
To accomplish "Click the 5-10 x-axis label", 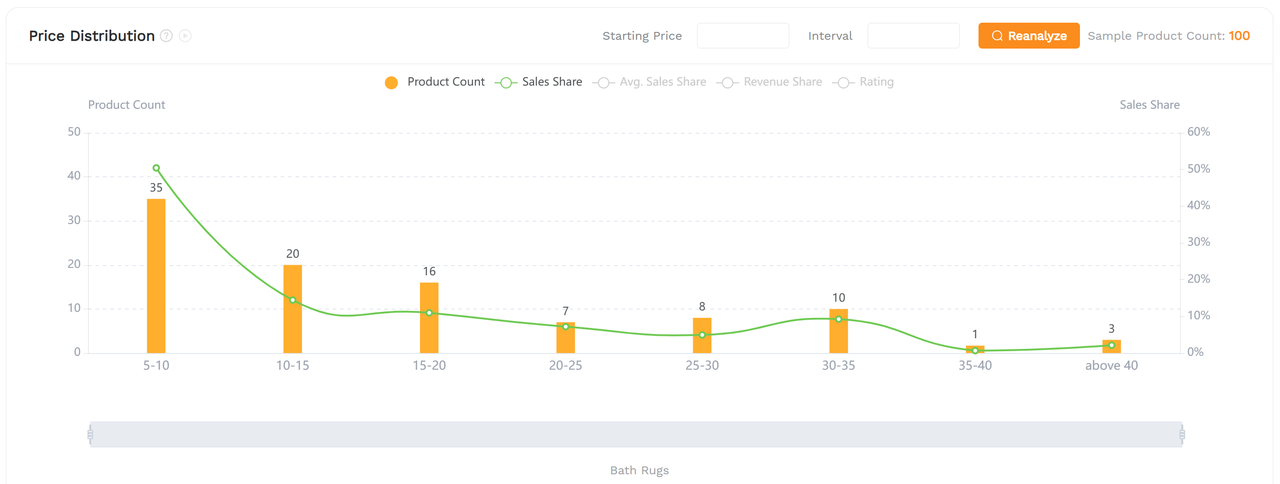I will pos(156,366).
